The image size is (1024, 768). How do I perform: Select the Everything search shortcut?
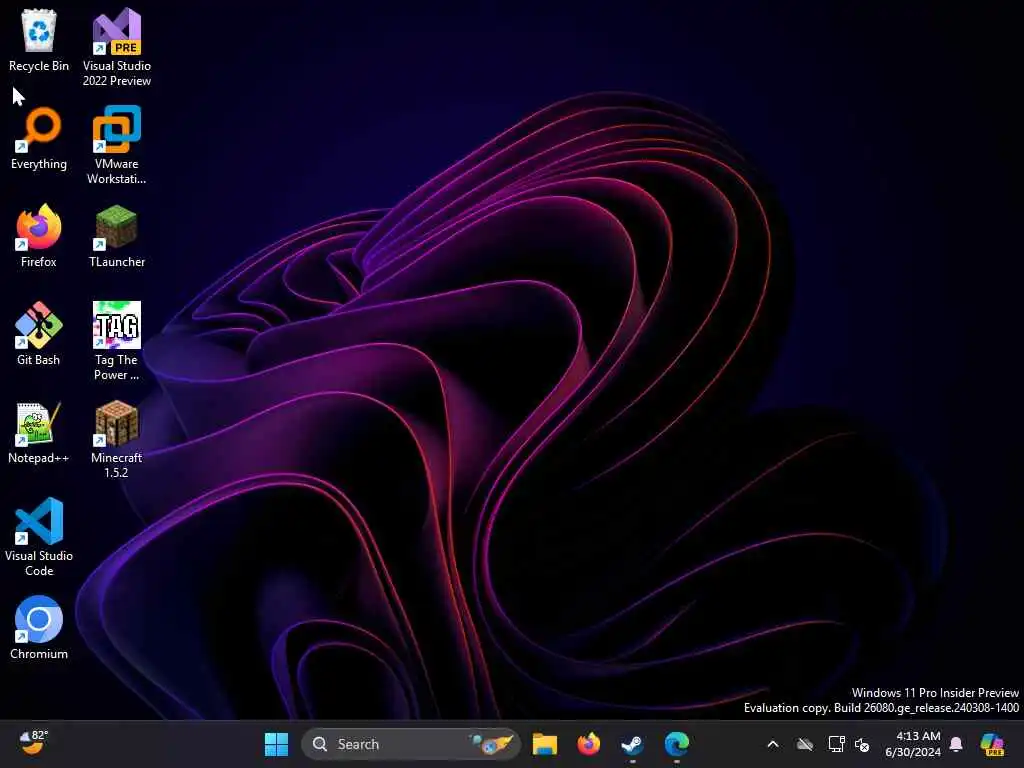pyautogui.click(x=39, y=138)
